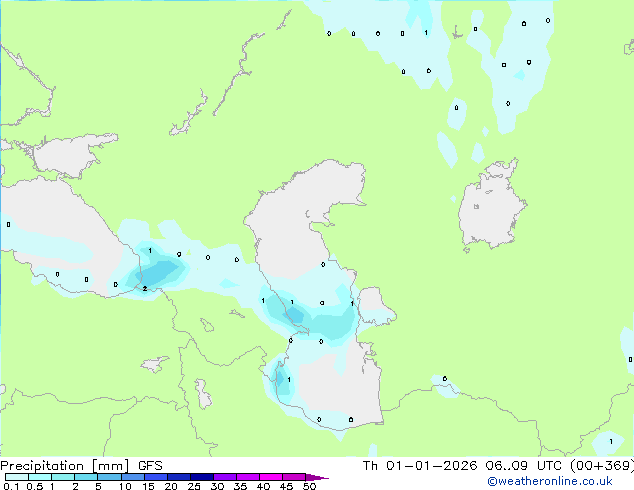Click the legend label '10'
The image size is (634, 490).
(x=125, y=486)
